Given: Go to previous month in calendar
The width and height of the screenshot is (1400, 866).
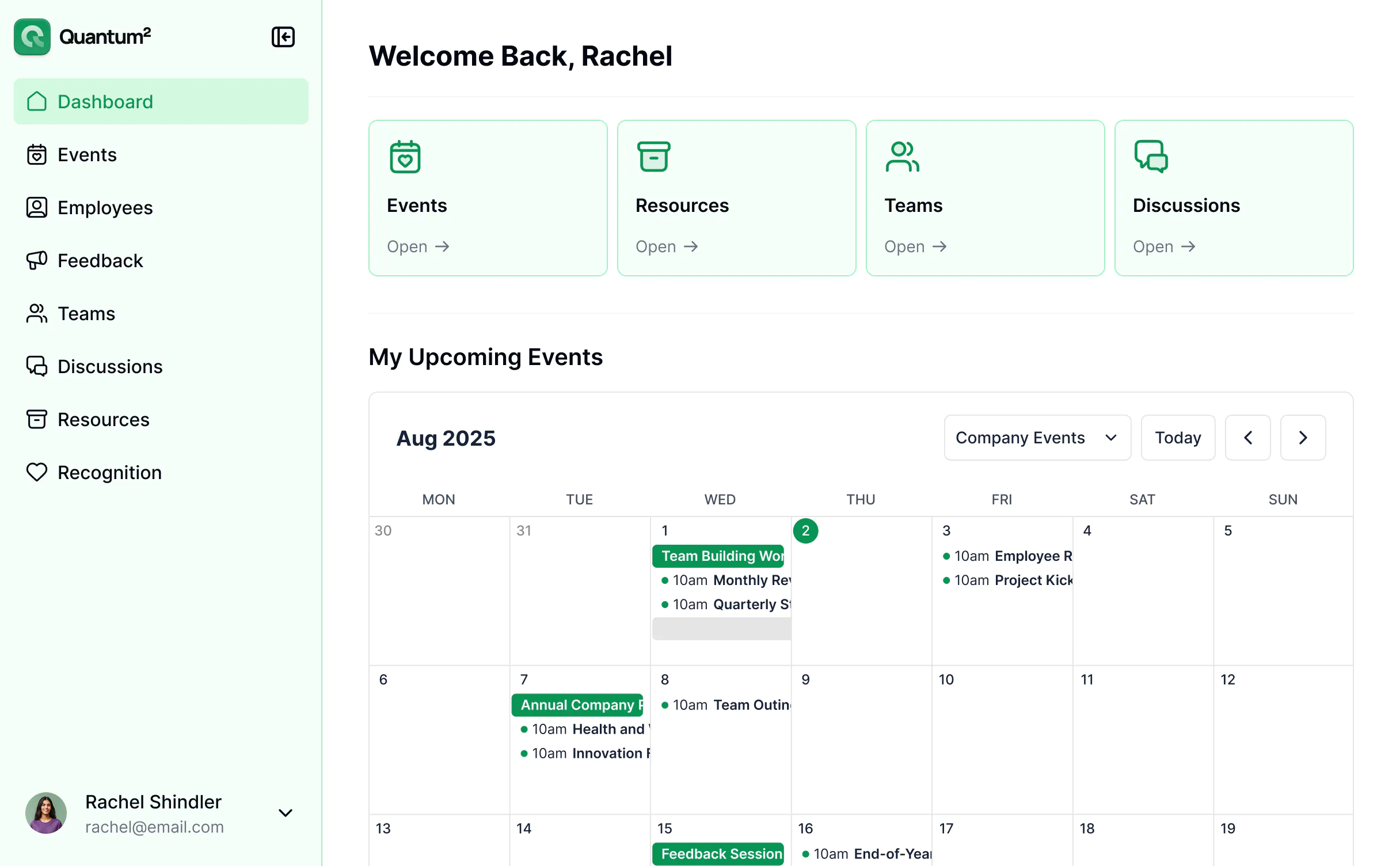Looking at the screenshot, I should tap(1247, 438).
